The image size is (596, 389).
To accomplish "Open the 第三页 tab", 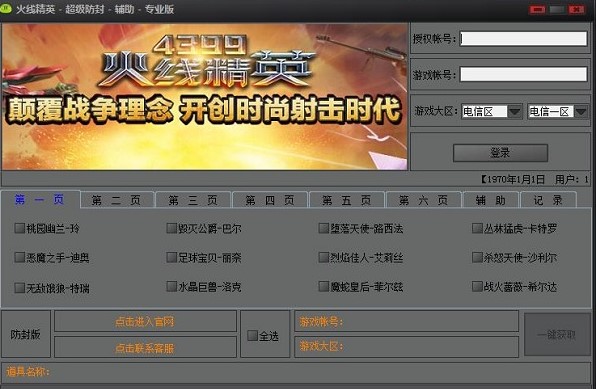I will [x=193, y=200].
